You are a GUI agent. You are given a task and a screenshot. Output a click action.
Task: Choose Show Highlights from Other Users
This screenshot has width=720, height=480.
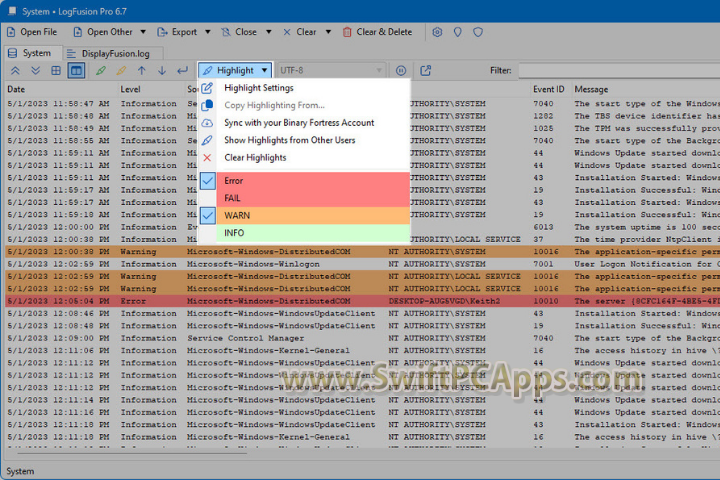point(289,140)
